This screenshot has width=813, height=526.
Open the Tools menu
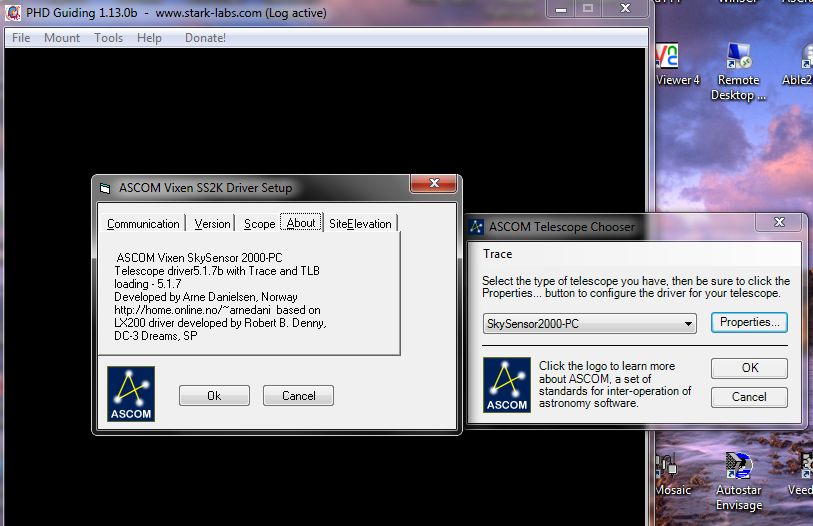pos(108,38)
